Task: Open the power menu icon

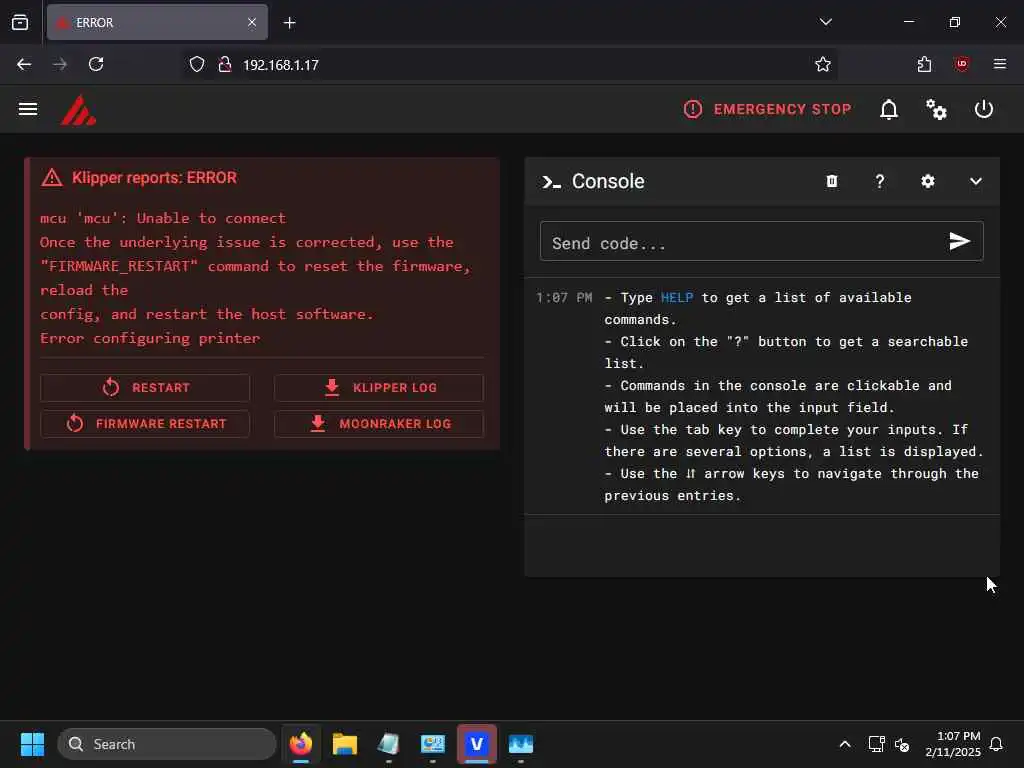Action: tap(984, 109)
